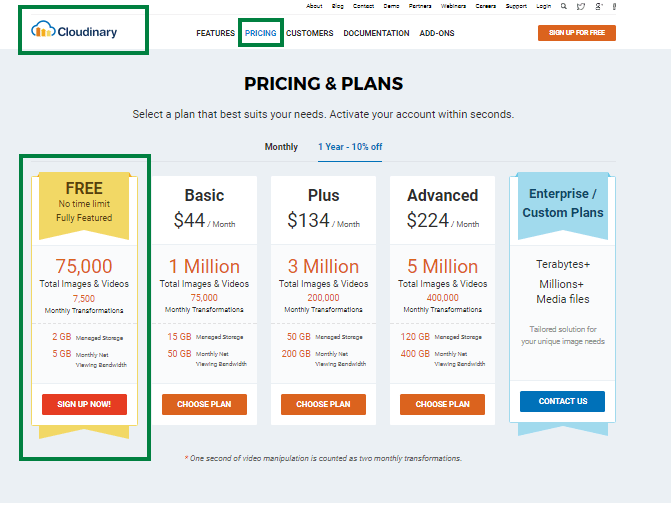Open the Login link

tap(543, 6)
